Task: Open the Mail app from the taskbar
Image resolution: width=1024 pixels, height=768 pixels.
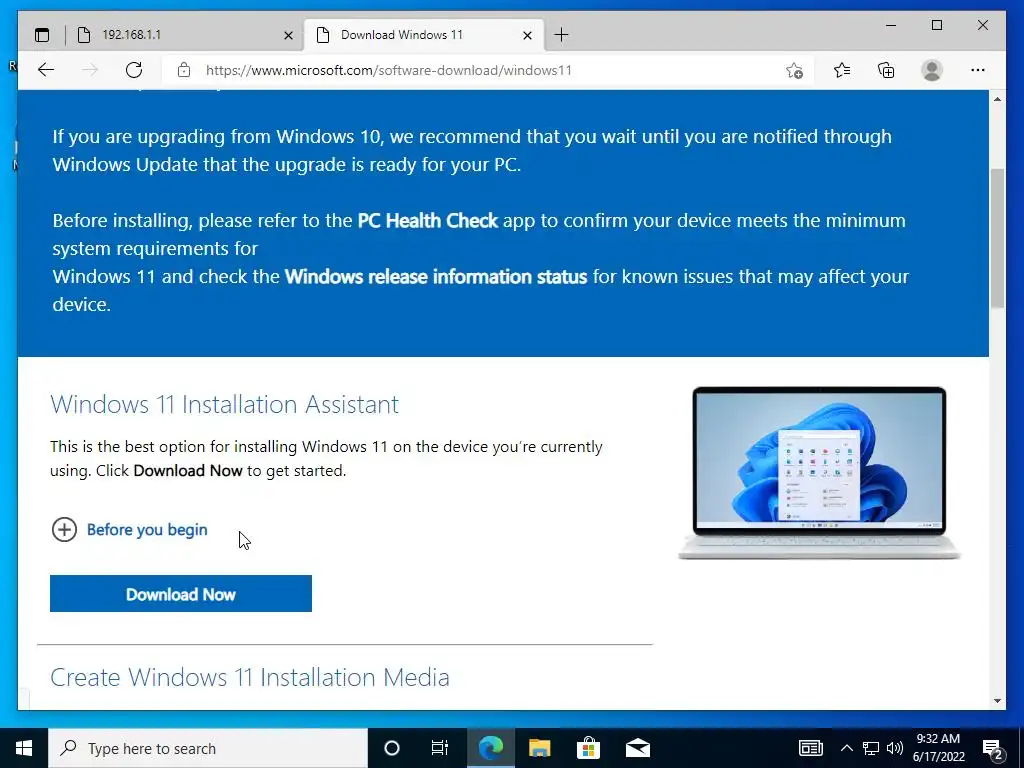Action: coord(637,748)
